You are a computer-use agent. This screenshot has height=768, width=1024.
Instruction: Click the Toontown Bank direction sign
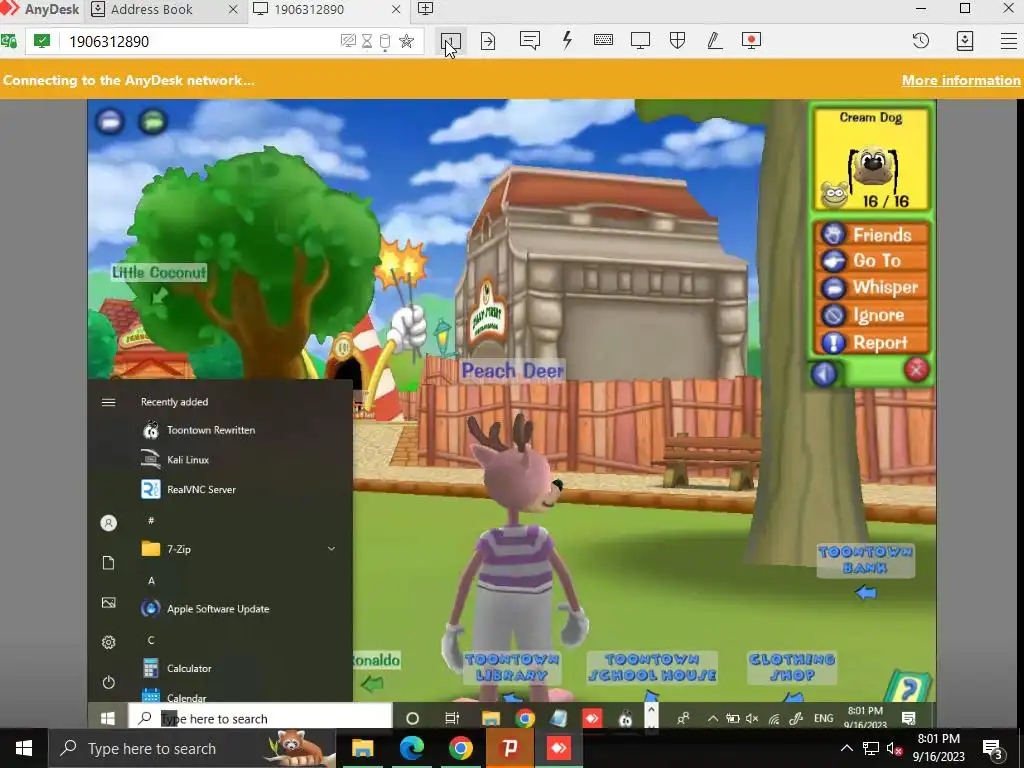865,560
